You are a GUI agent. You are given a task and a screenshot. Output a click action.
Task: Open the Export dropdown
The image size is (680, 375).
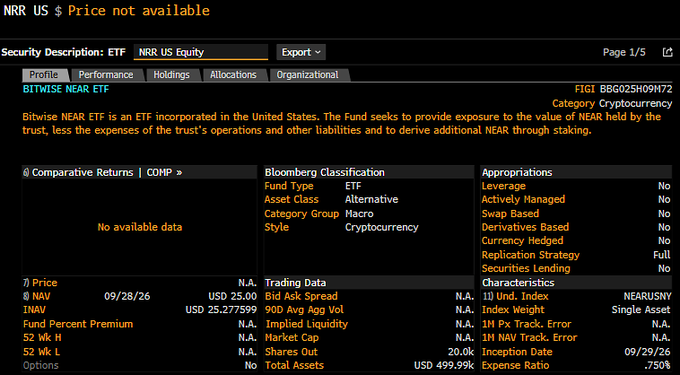[x=301, y=52]
